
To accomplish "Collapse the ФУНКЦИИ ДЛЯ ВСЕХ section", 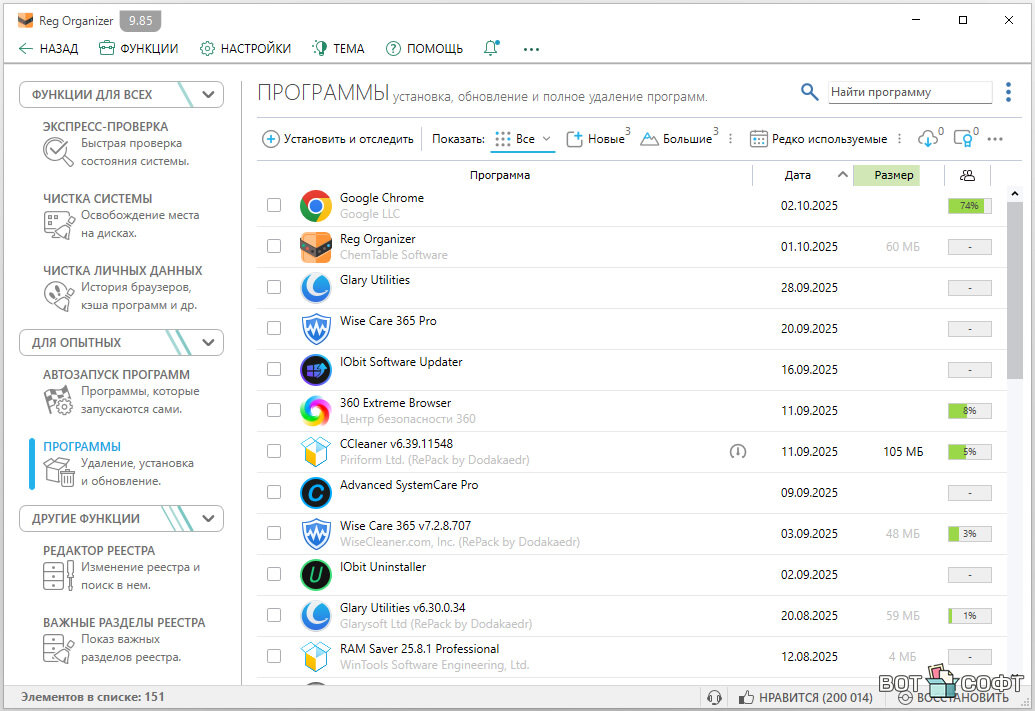I will (x=208, y=95).
